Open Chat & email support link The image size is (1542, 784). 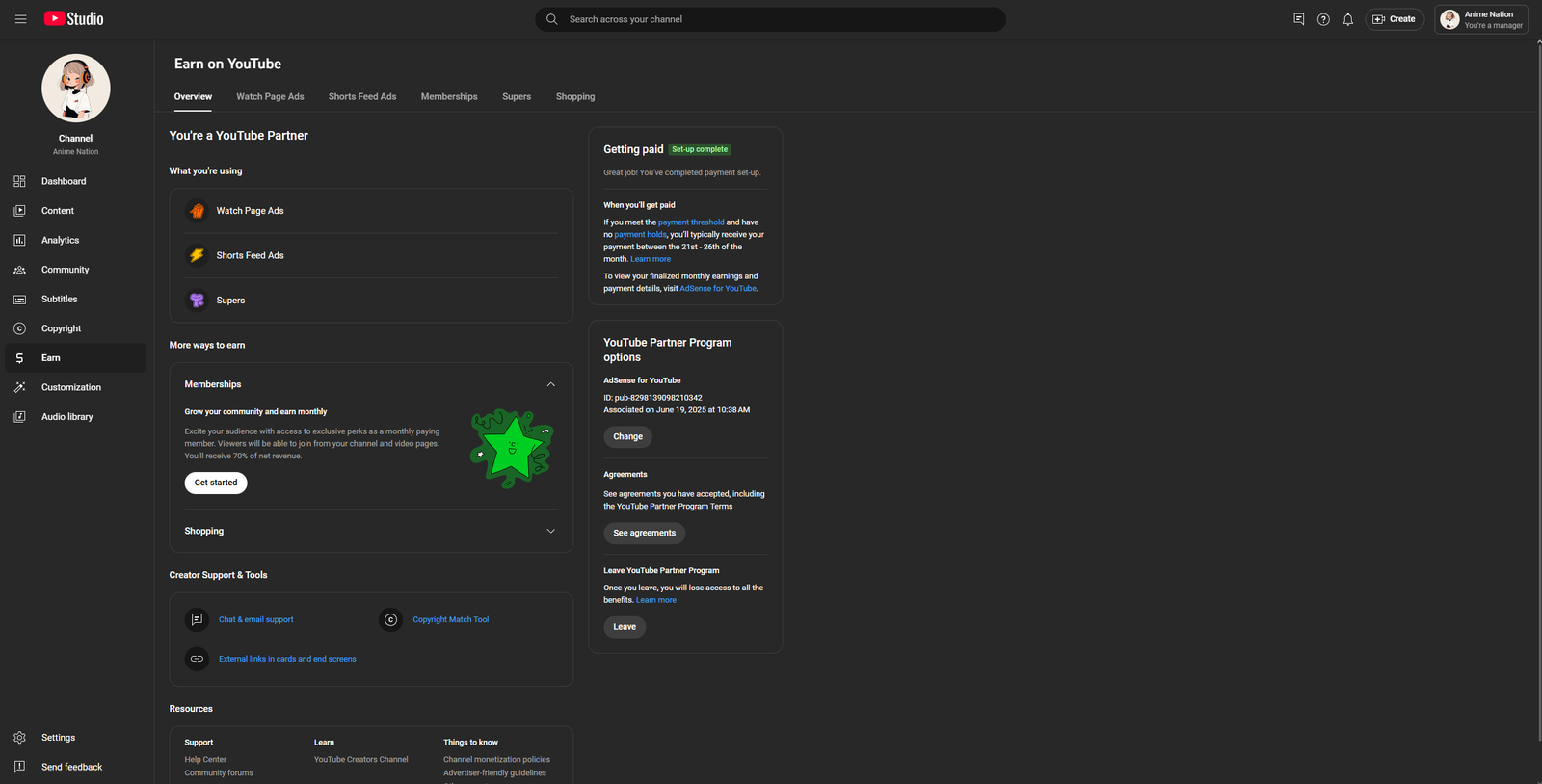(256, 619)
